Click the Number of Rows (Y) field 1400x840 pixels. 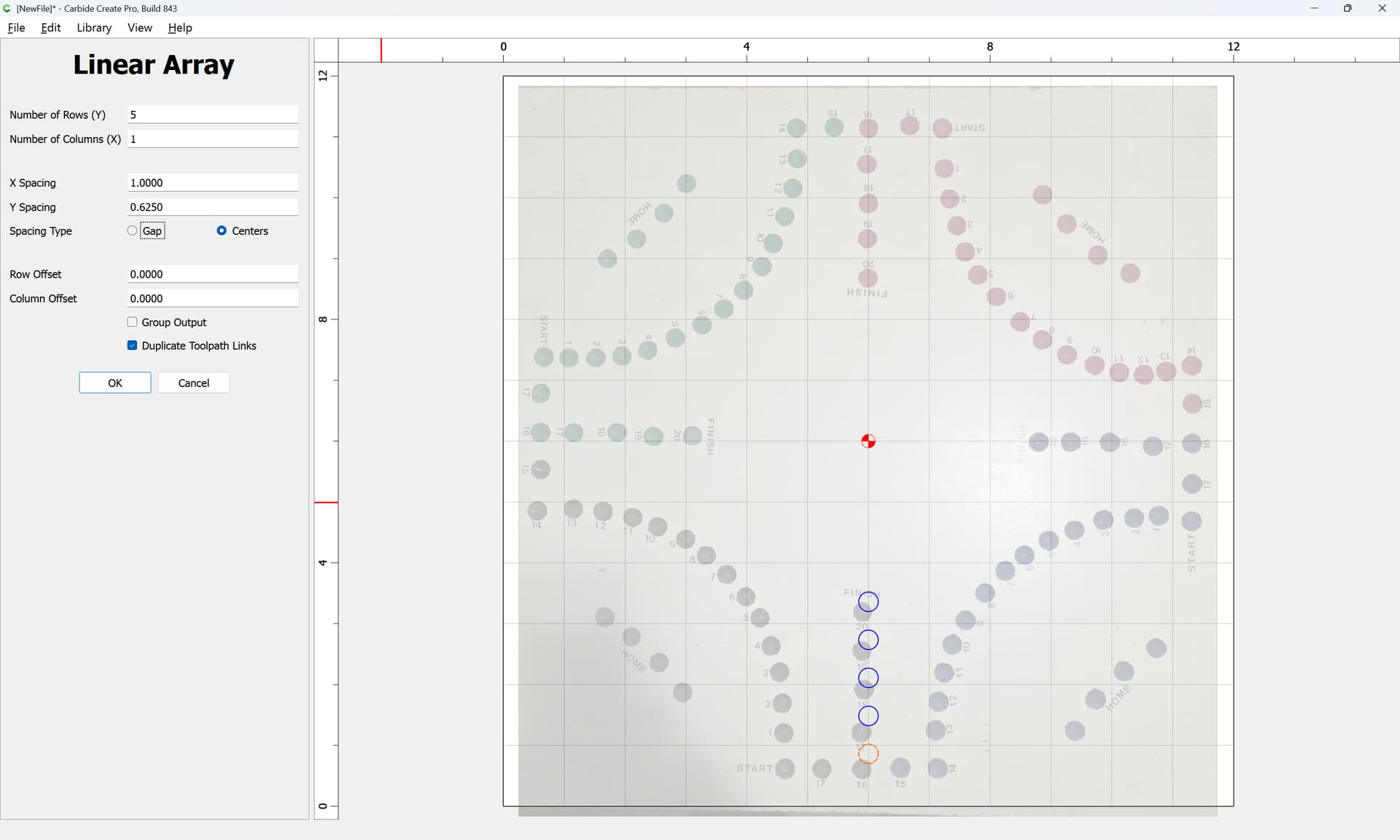(x=213, y=114)
